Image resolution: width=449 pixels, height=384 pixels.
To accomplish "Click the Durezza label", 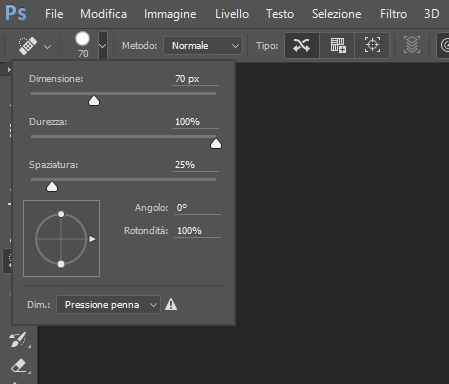I will [48, 122].
